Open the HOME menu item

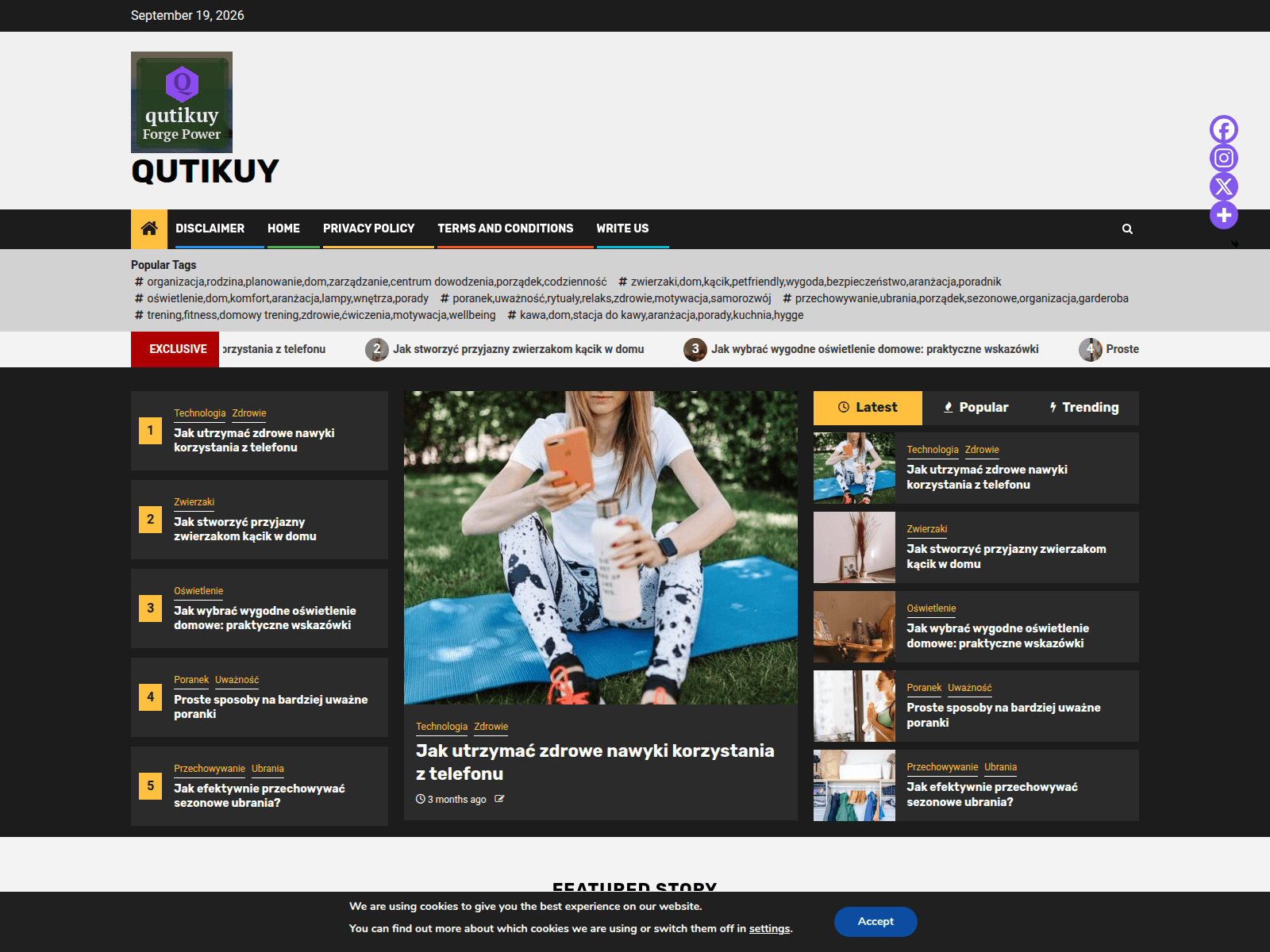point(283,228)
